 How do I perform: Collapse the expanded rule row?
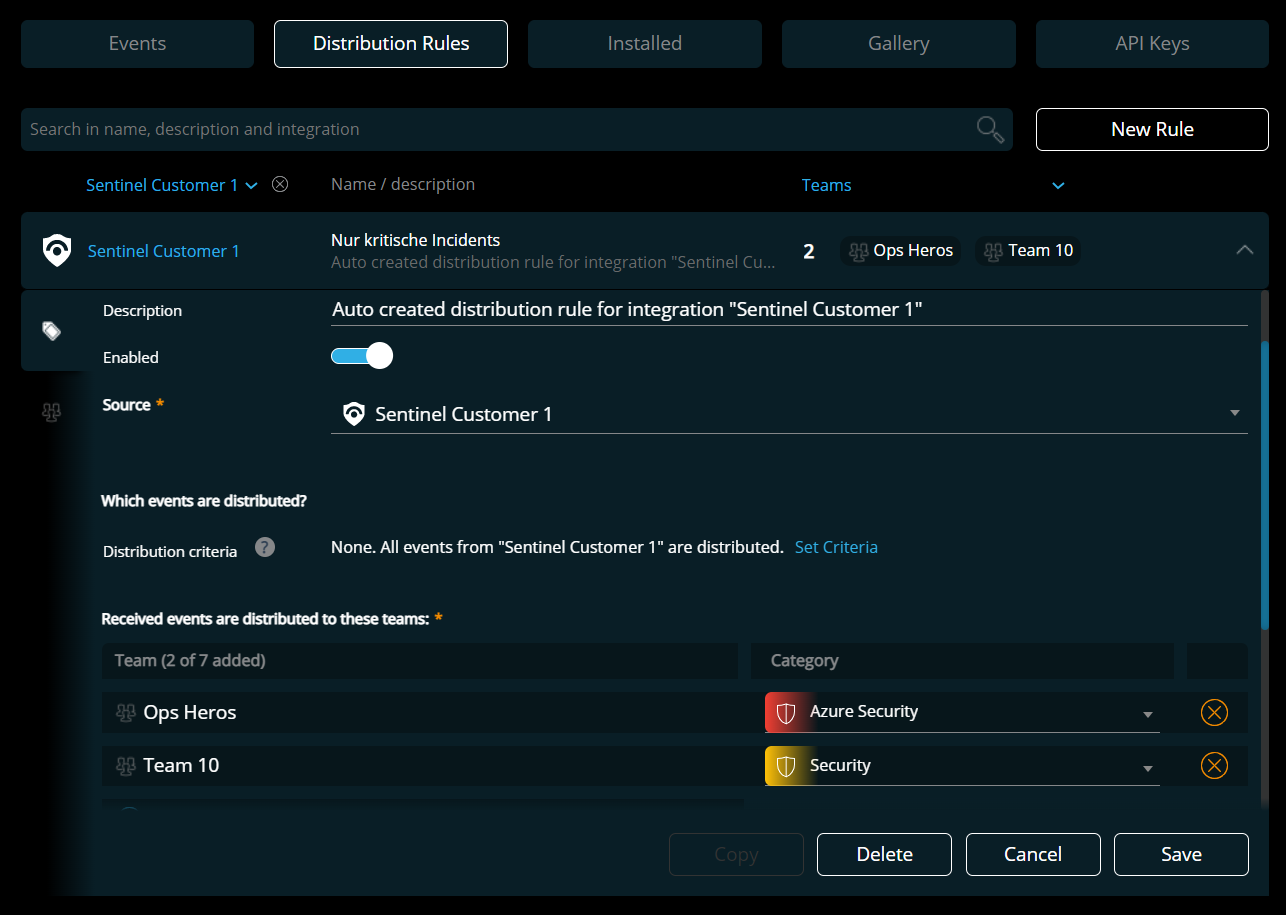point(1245,250)
